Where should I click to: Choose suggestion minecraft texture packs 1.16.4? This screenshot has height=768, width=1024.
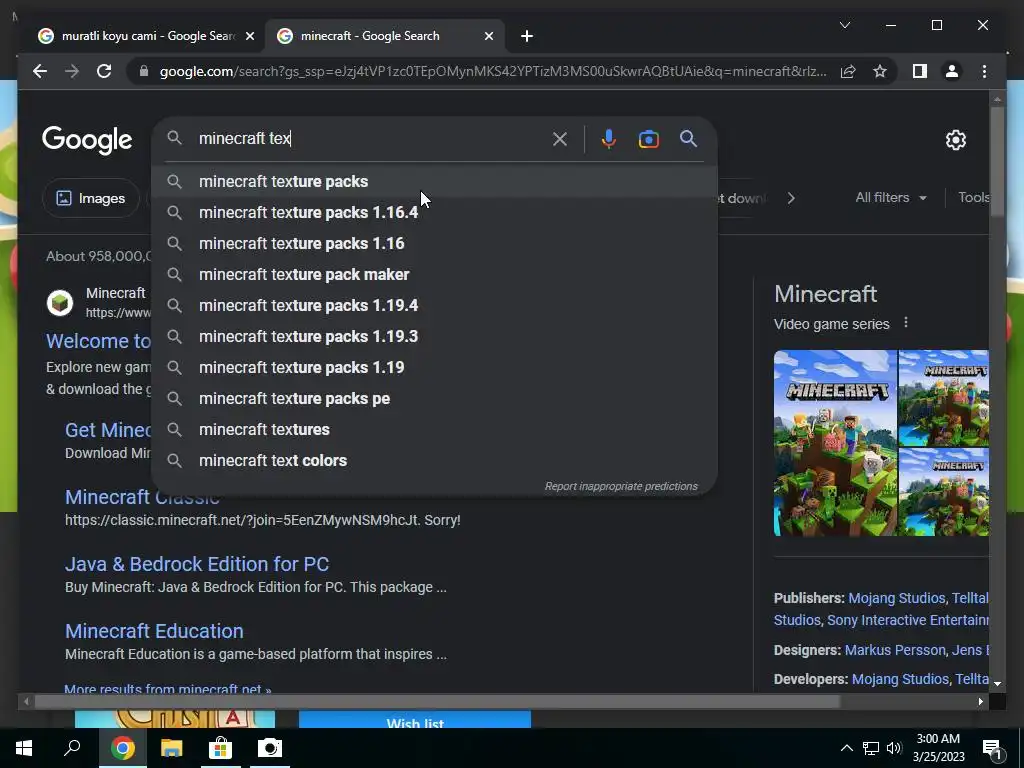[x=434, y=212]
